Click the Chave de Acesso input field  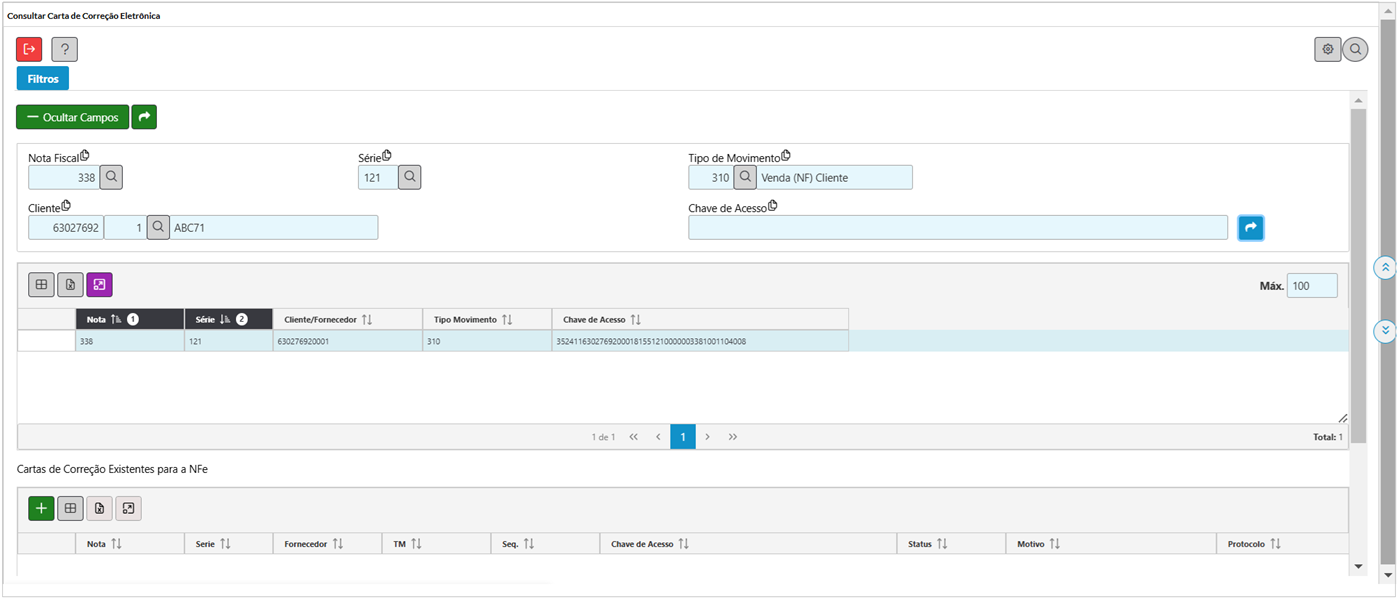coord(957,228)
